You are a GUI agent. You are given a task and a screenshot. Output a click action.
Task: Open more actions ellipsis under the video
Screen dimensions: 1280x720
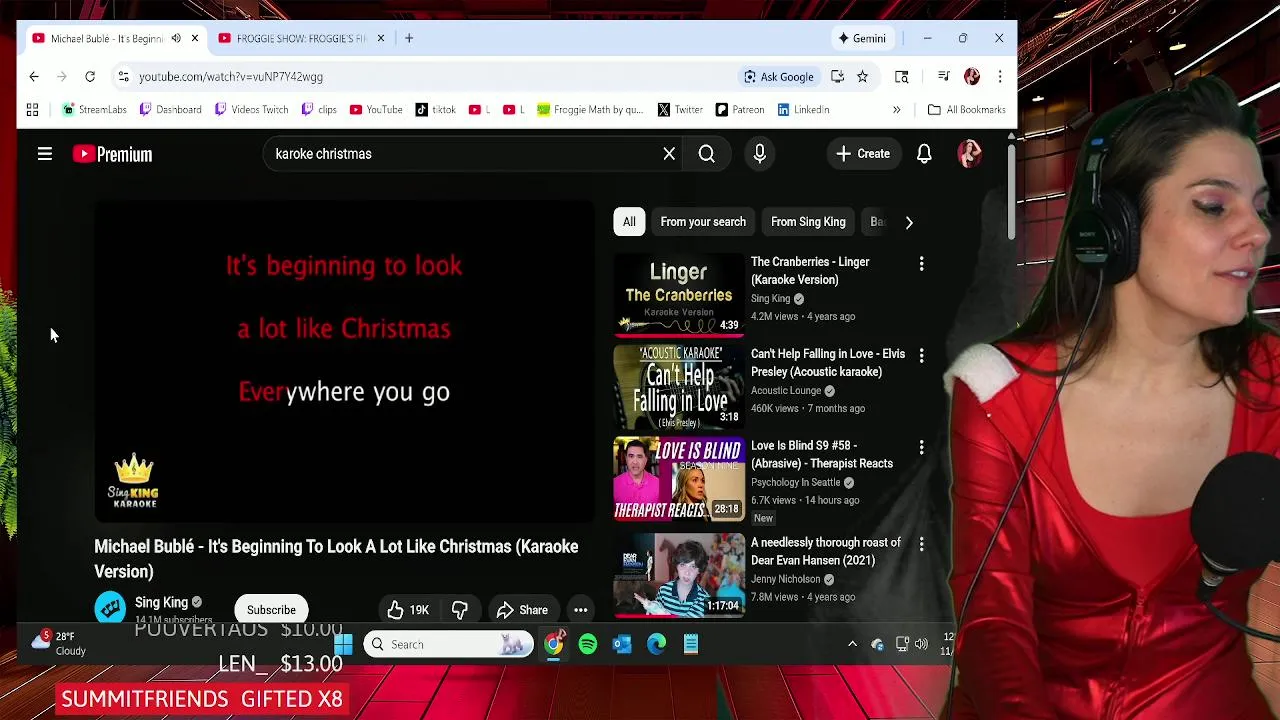click(580, 610)
